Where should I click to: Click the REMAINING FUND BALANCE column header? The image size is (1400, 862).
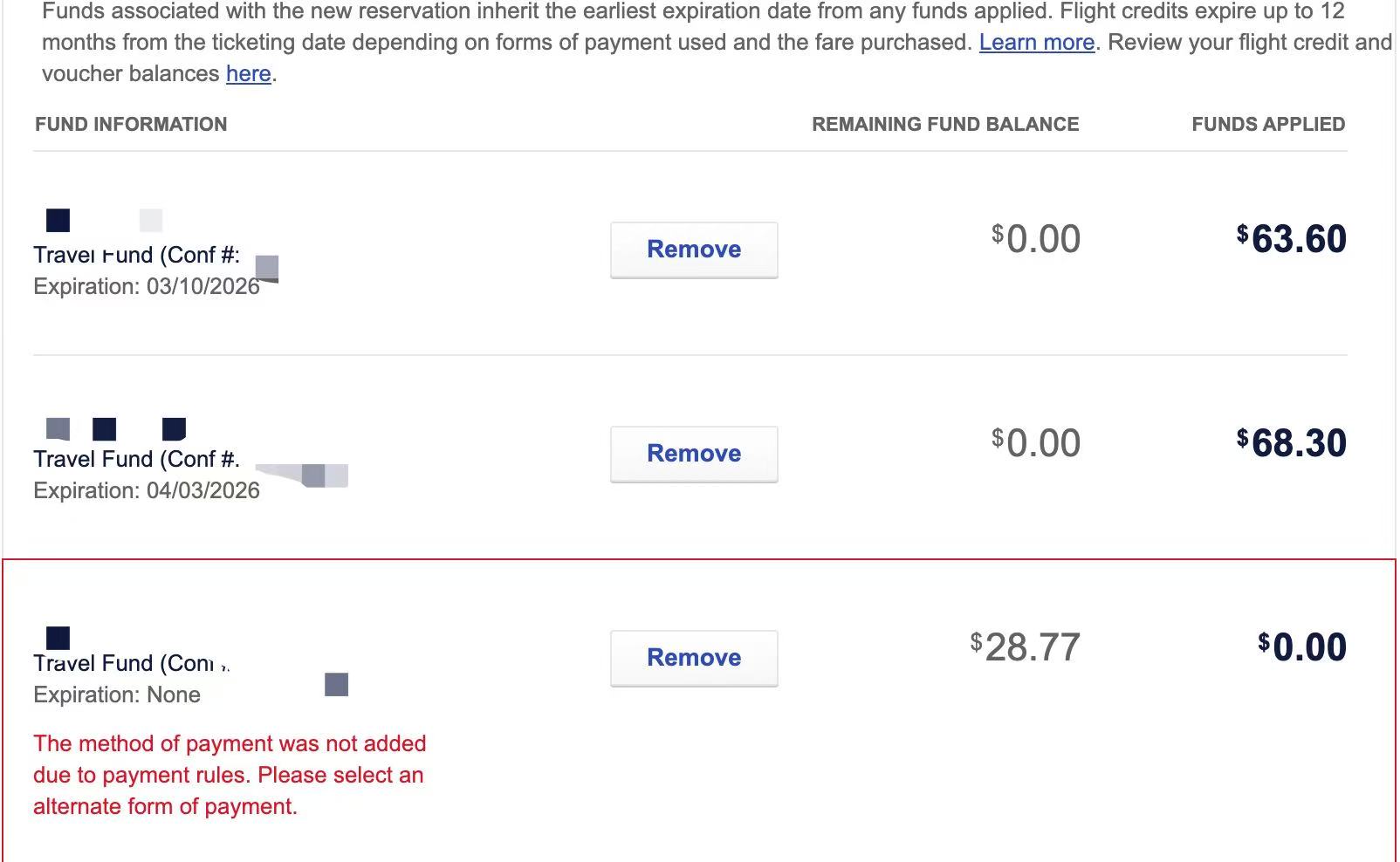click(x=944, y=125)
